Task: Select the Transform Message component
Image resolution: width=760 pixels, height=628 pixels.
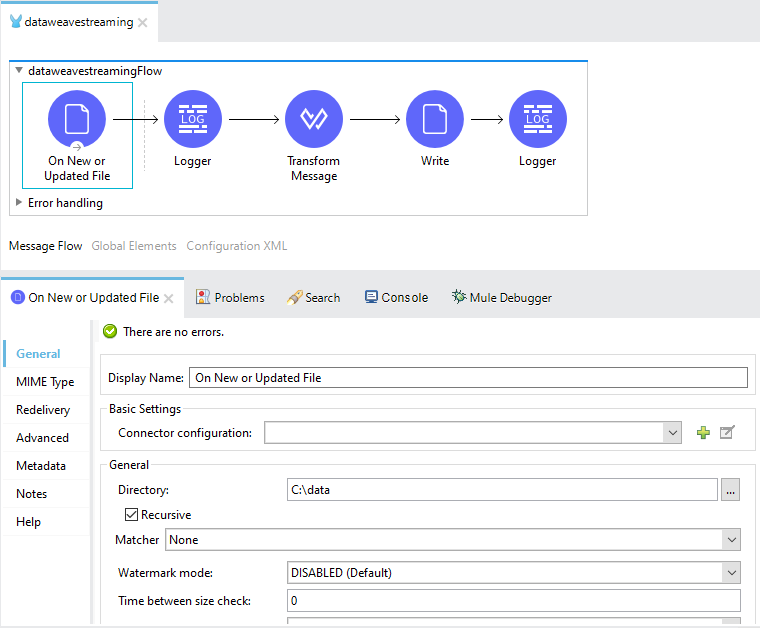Action: pyautogui.click(x=314, y=119)
